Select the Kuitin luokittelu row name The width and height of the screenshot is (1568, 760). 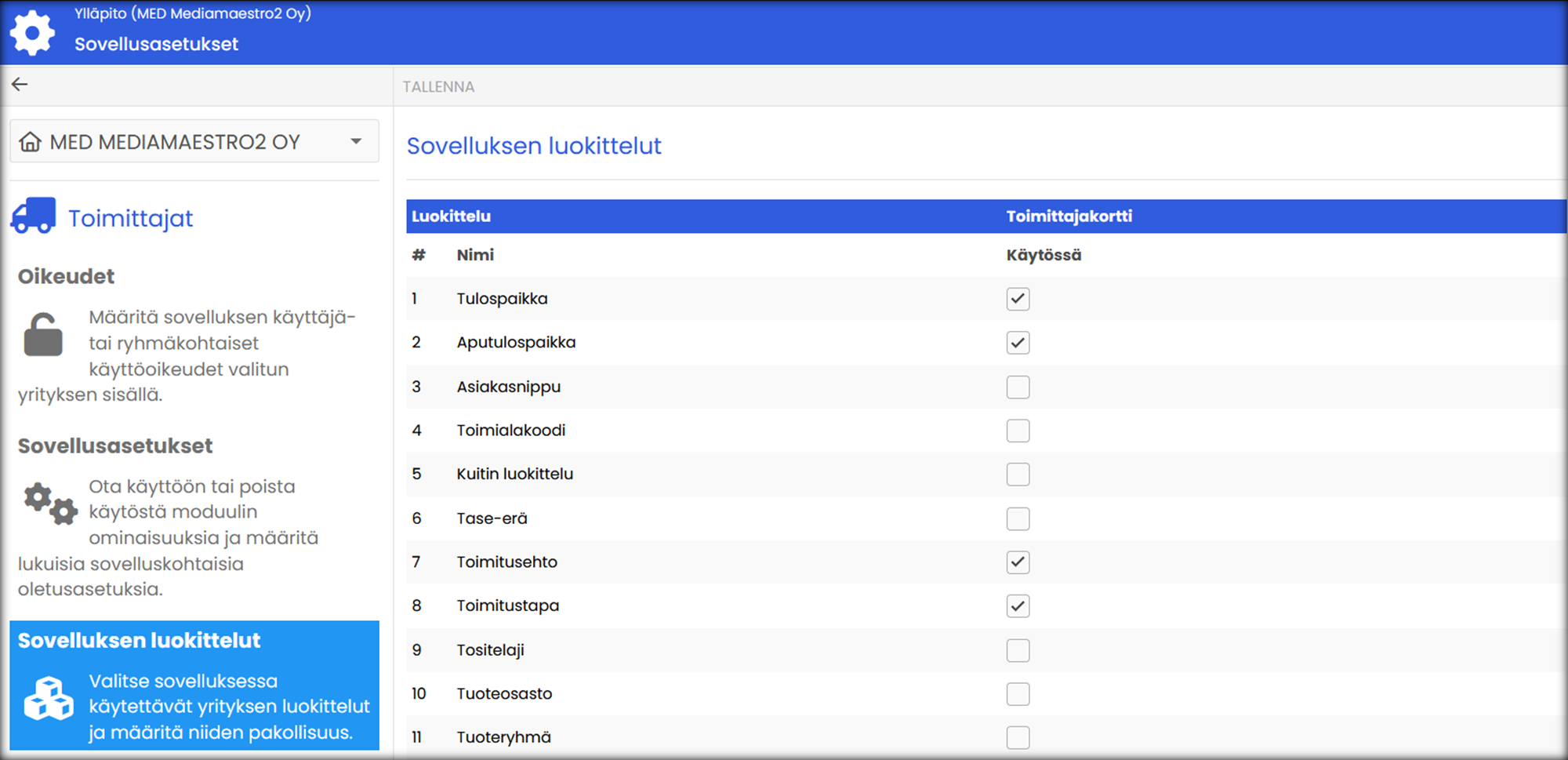click(514, 474)
